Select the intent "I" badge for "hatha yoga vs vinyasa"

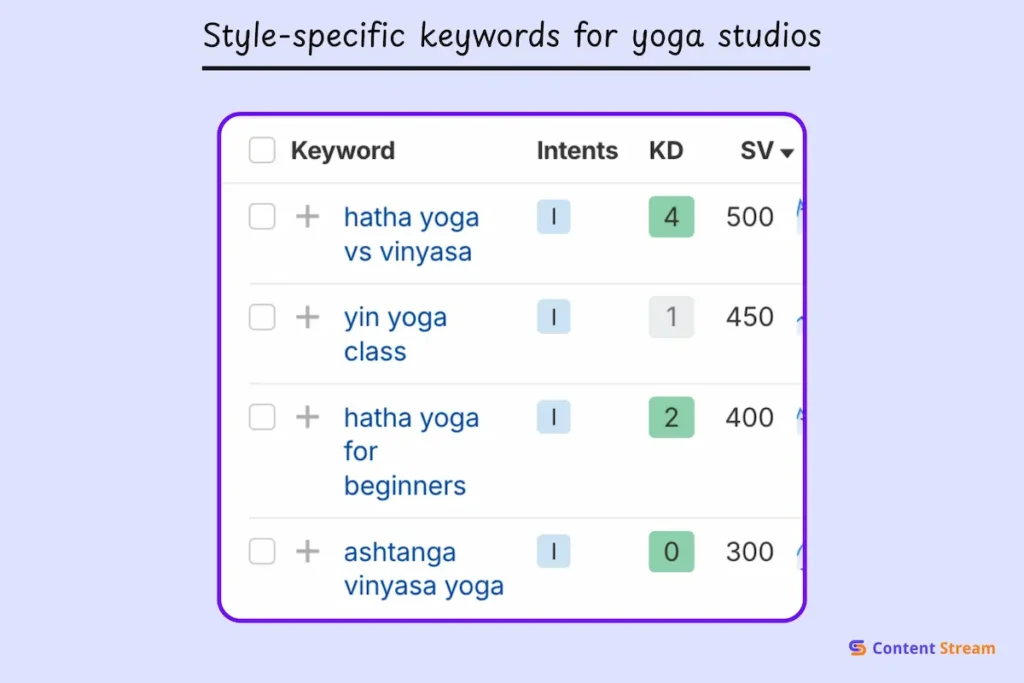pyautogui.click(x=553, y=217)
